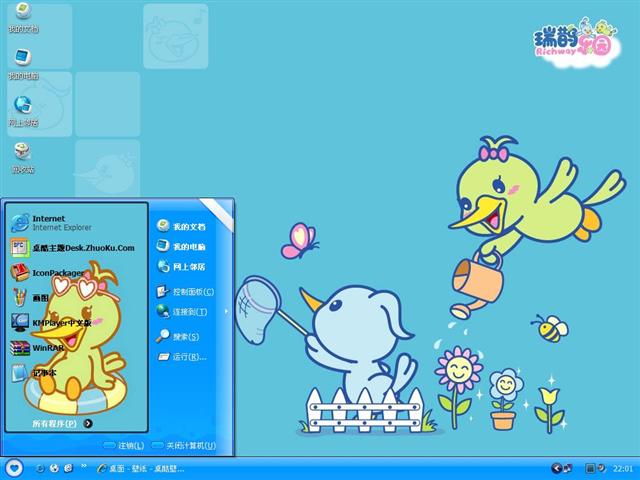Screen dimensions: 640x480
Task: Select the 我的电脑 desktop icon
Action: click(x=23, y=64)
